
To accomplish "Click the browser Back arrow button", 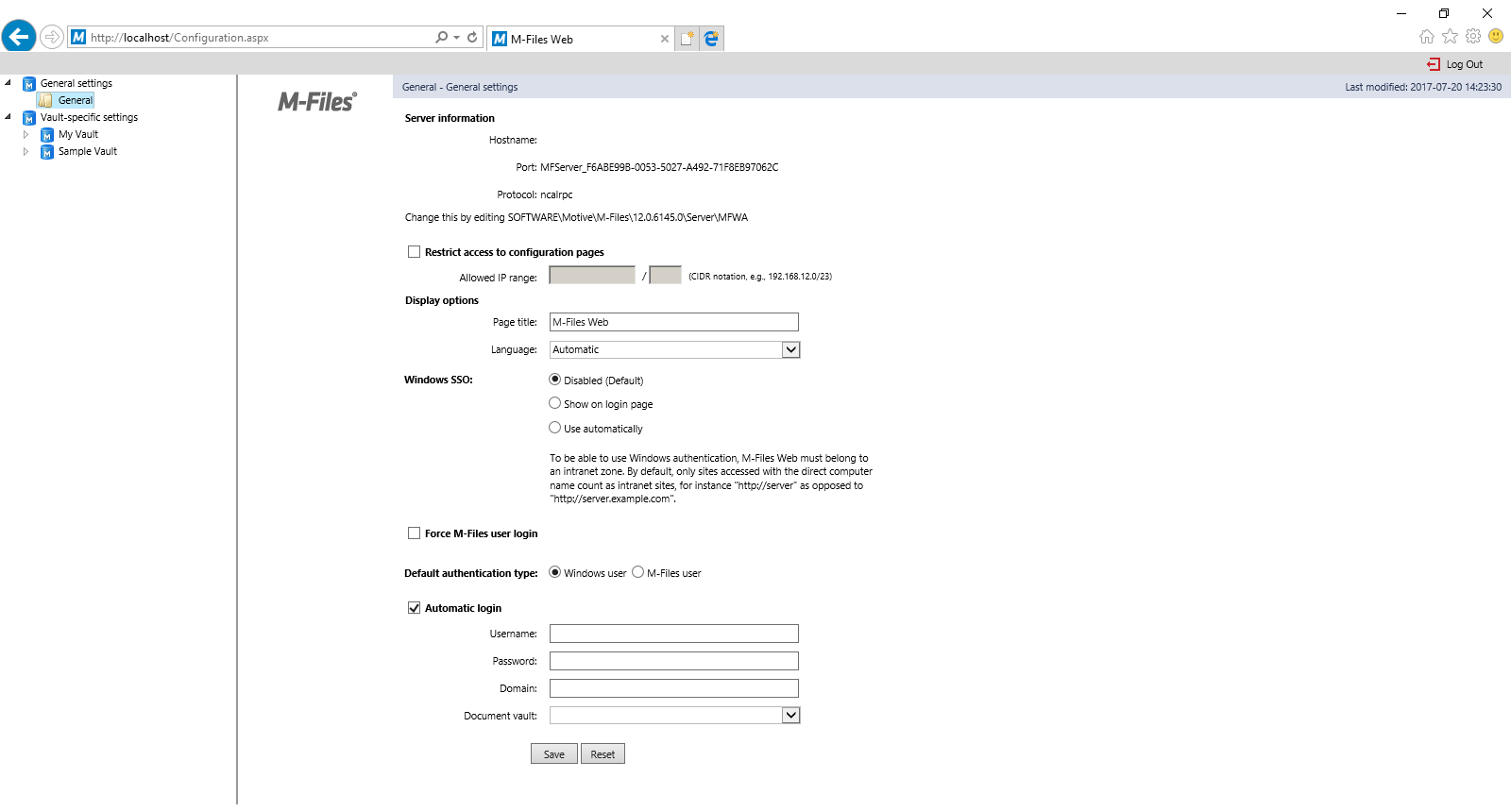I will tap(19, 38).
